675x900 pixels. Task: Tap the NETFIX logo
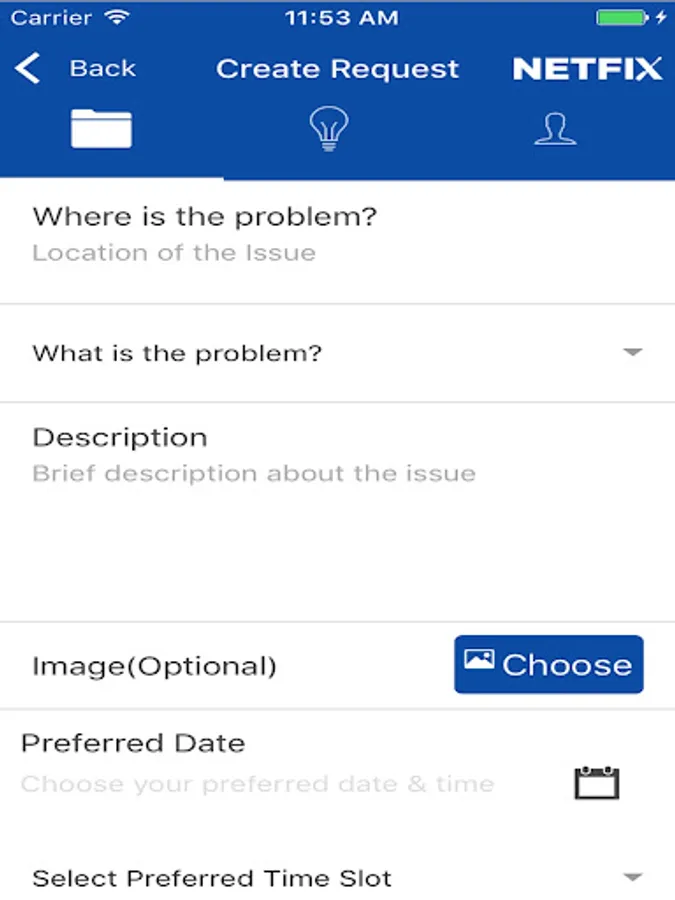(588, 69)
